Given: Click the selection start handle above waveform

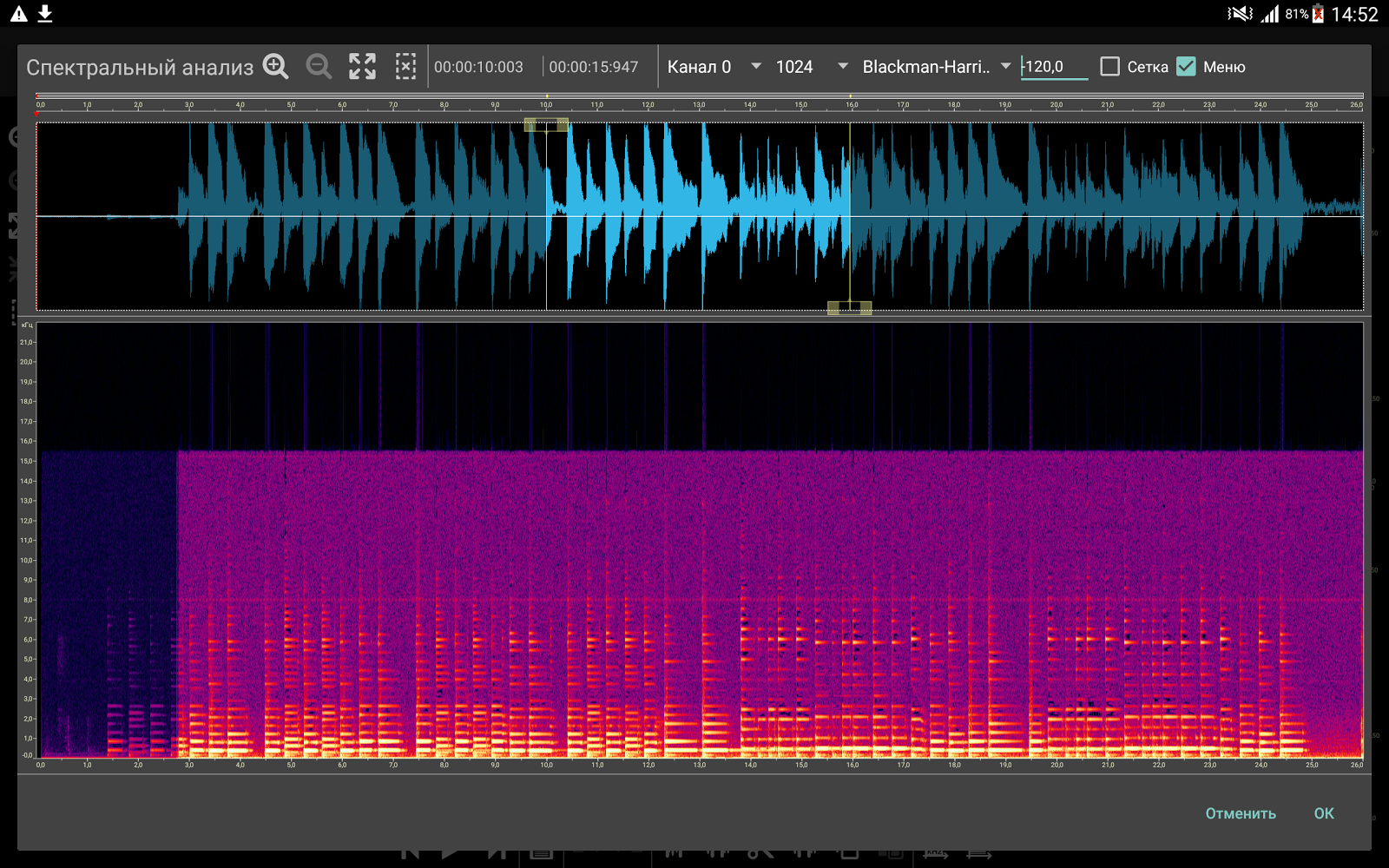Looking at the screenshot, I should [546, 125].
